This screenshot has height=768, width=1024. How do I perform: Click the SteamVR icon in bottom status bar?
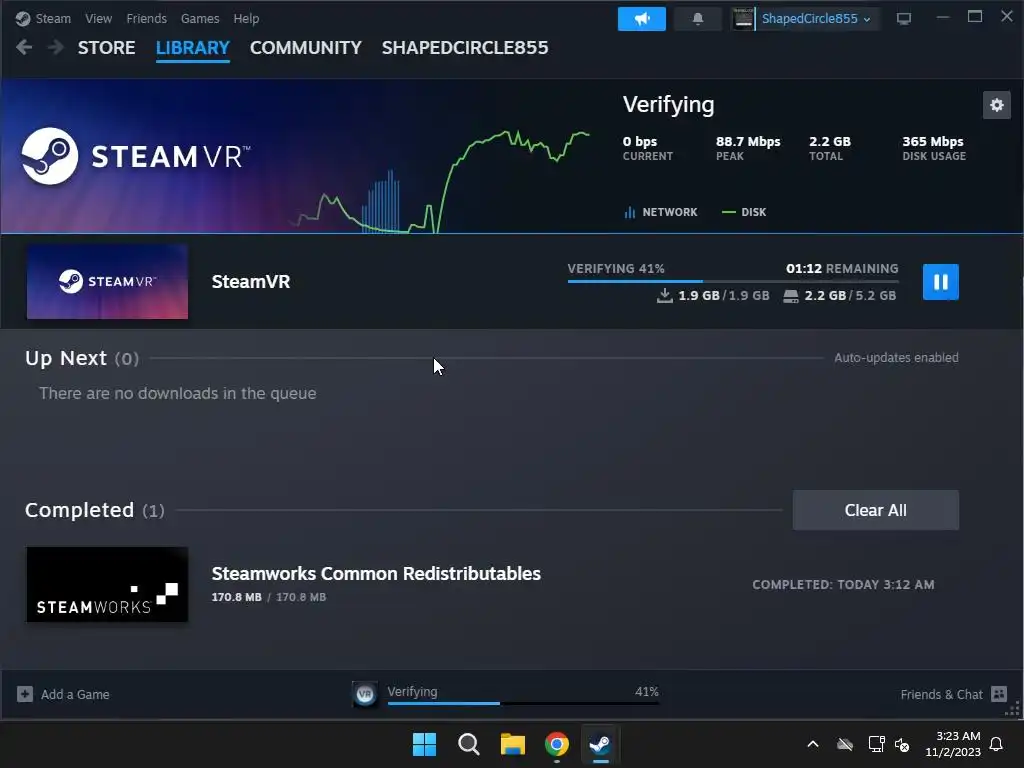click(365, 694)
